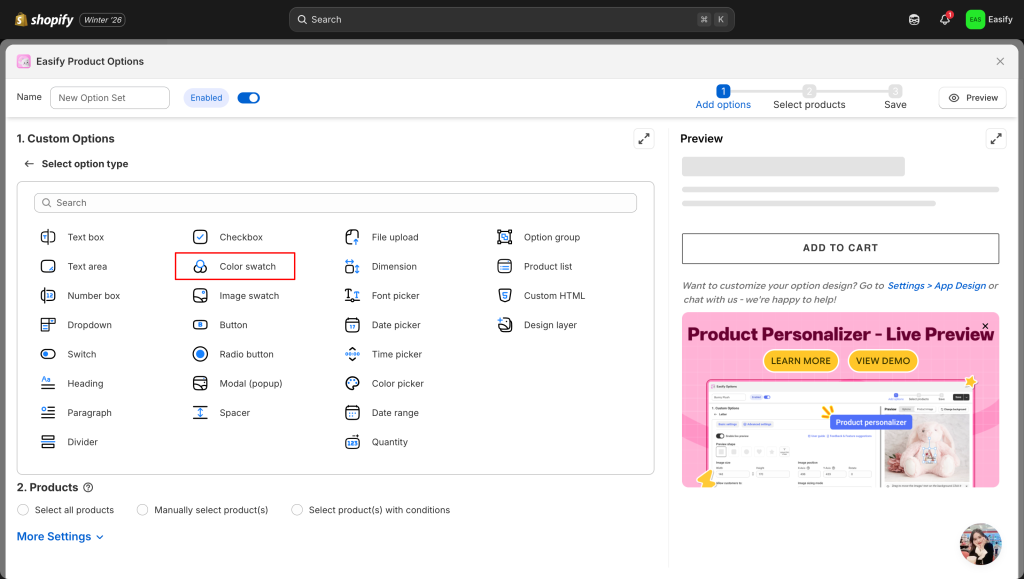This screenshot has width=1024, height=579.
Task: Choose the File upload option icon
Action: point(352,237)
